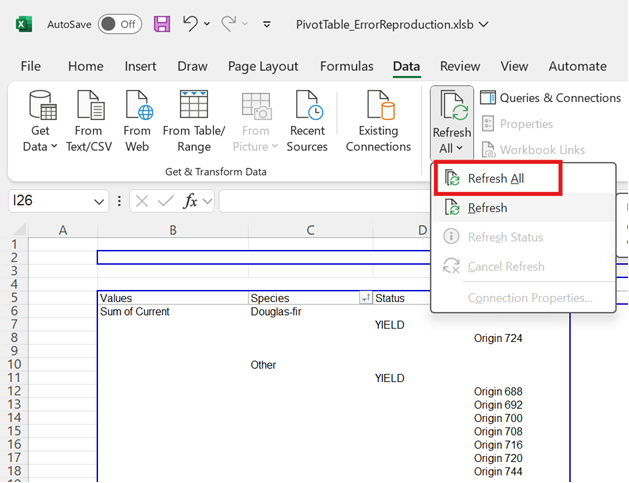The width and height of the screenshot is (629, 483).
Task: Switch to the Draw ribbon tab
Action: coord(192,66)
